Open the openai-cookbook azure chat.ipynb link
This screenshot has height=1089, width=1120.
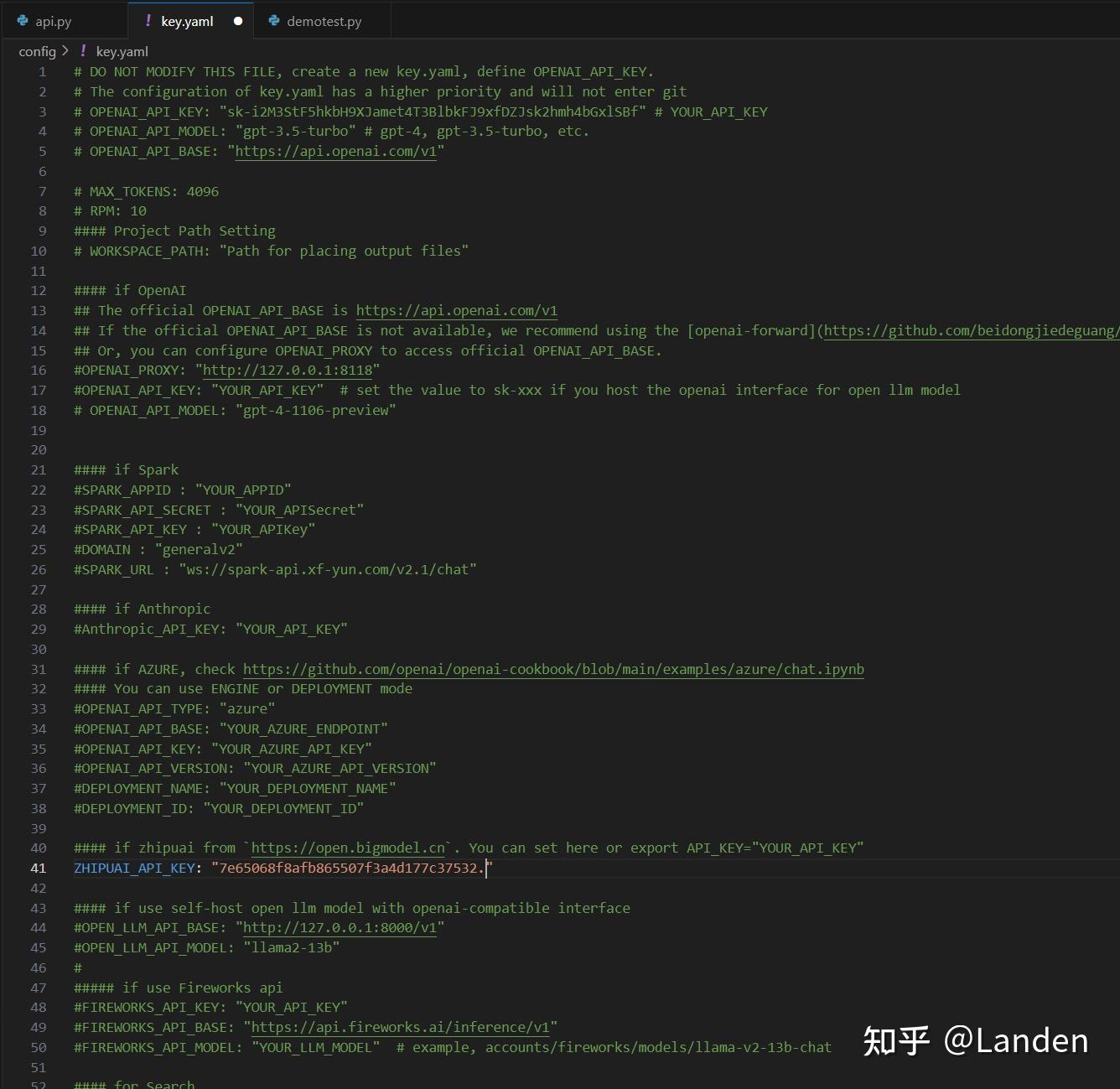(x=553, y=669)
